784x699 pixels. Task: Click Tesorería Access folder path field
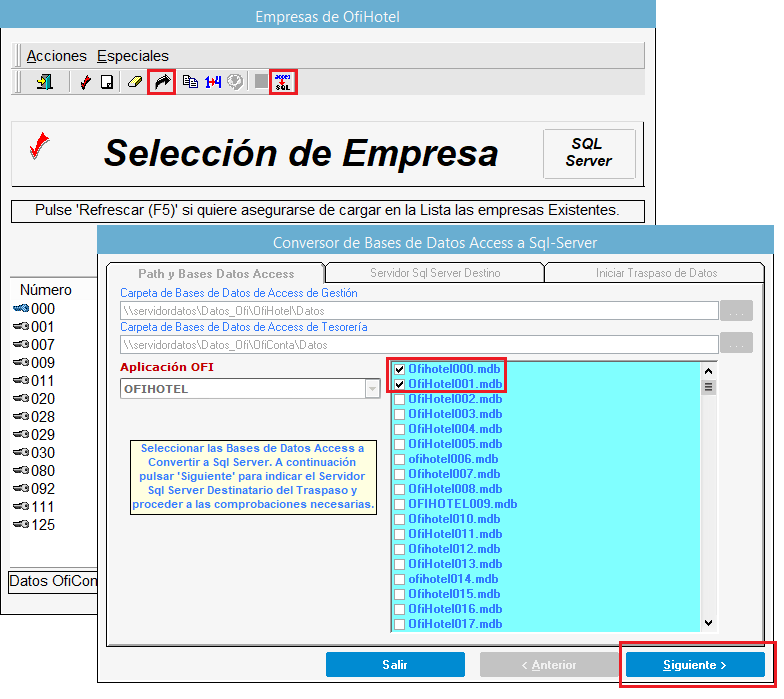[x=419, y=344]
